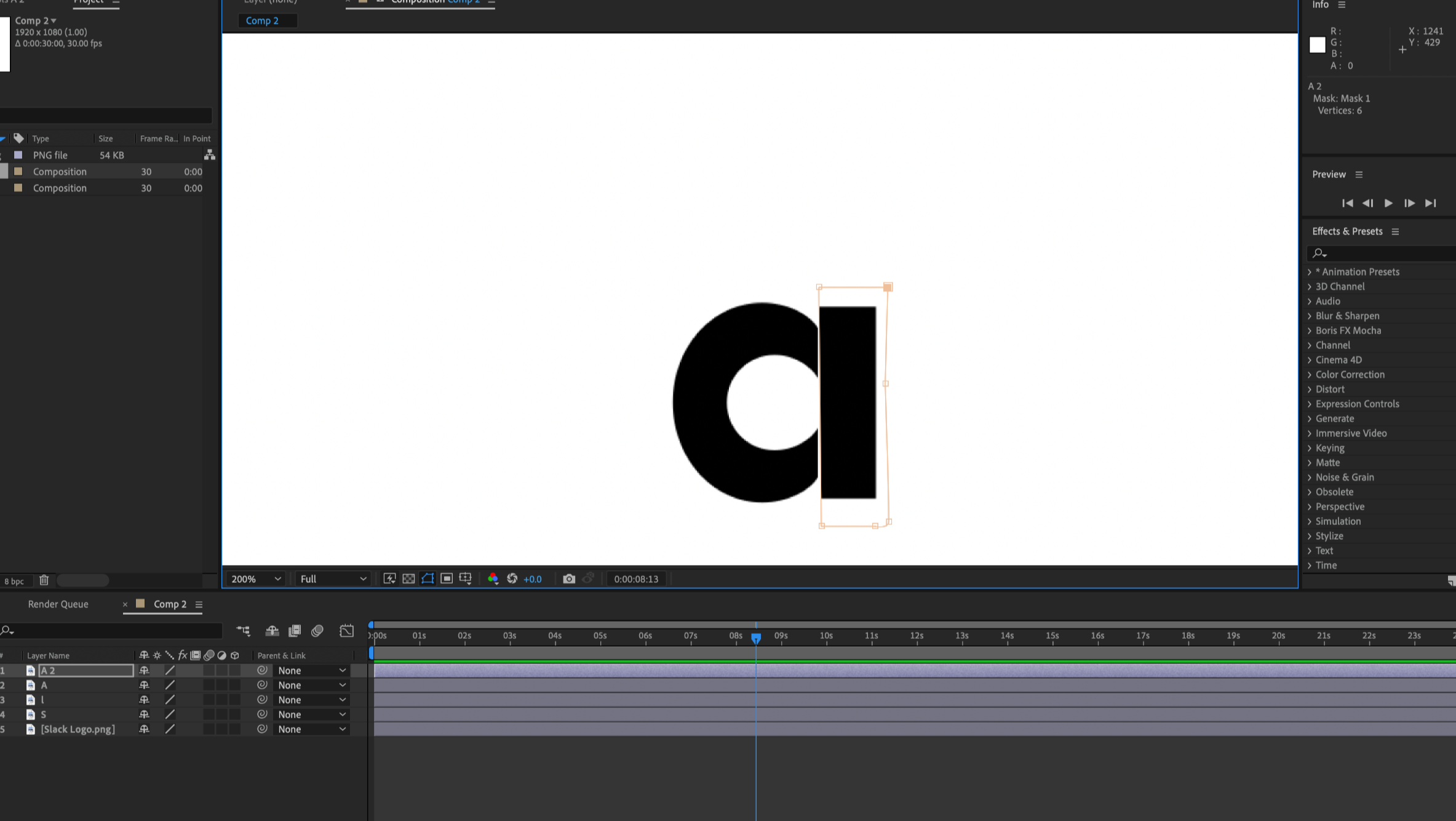Screen dimensions: 1456x821
Task: Click the Comp 2 breadcrumb in viewer
Action: 262,21
